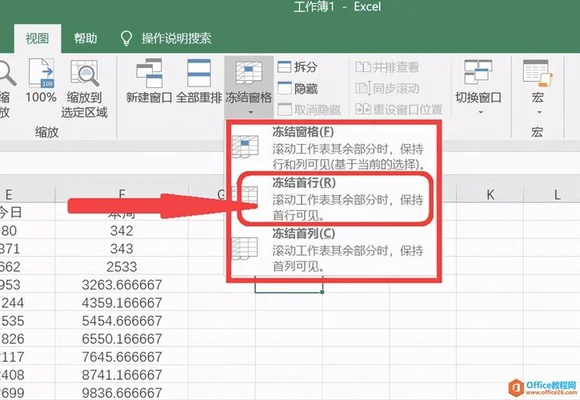Expand the 宏 dropdown arrow
Viewport: 580px width, 400px height.
point(539,112)
